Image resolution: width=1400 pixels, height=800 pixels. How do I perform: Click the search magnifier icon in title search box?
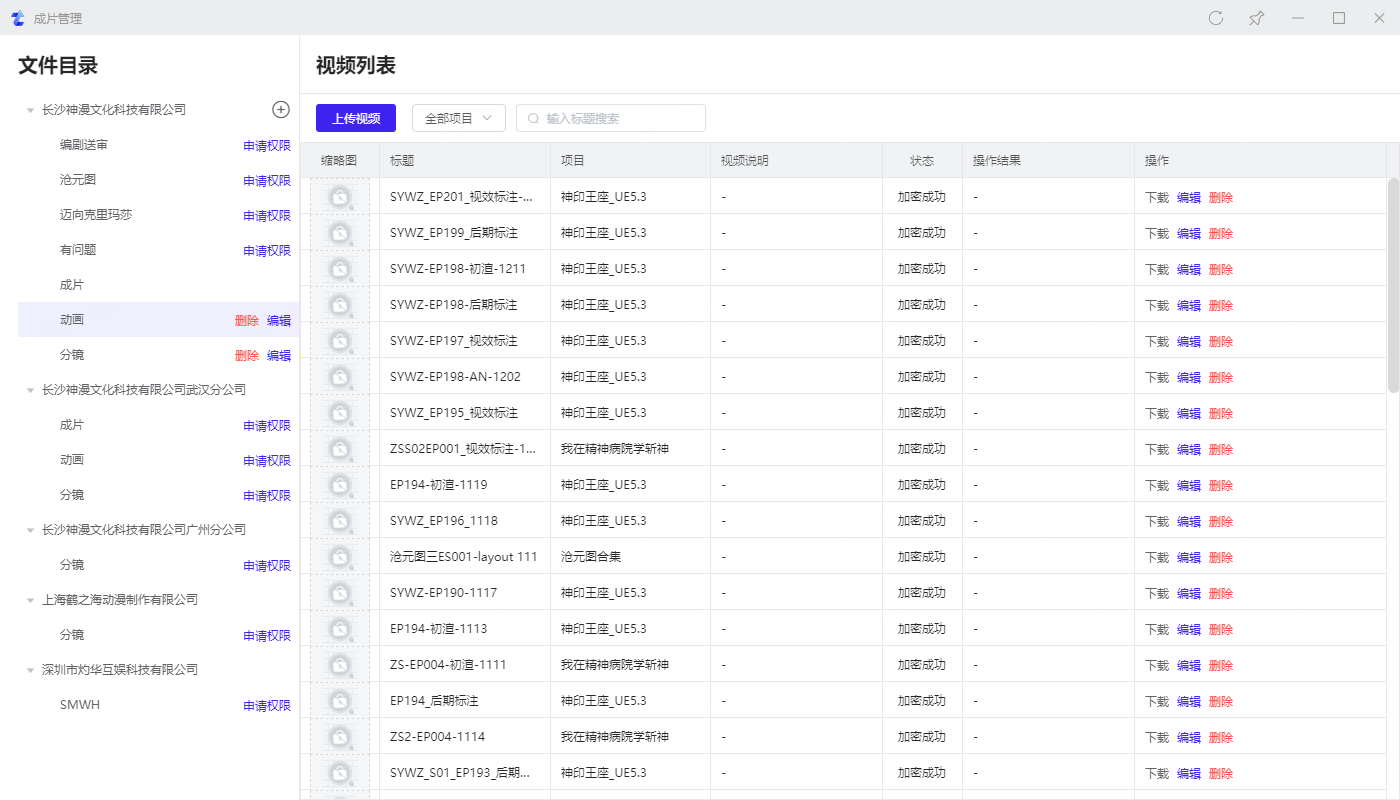(533, 118)
